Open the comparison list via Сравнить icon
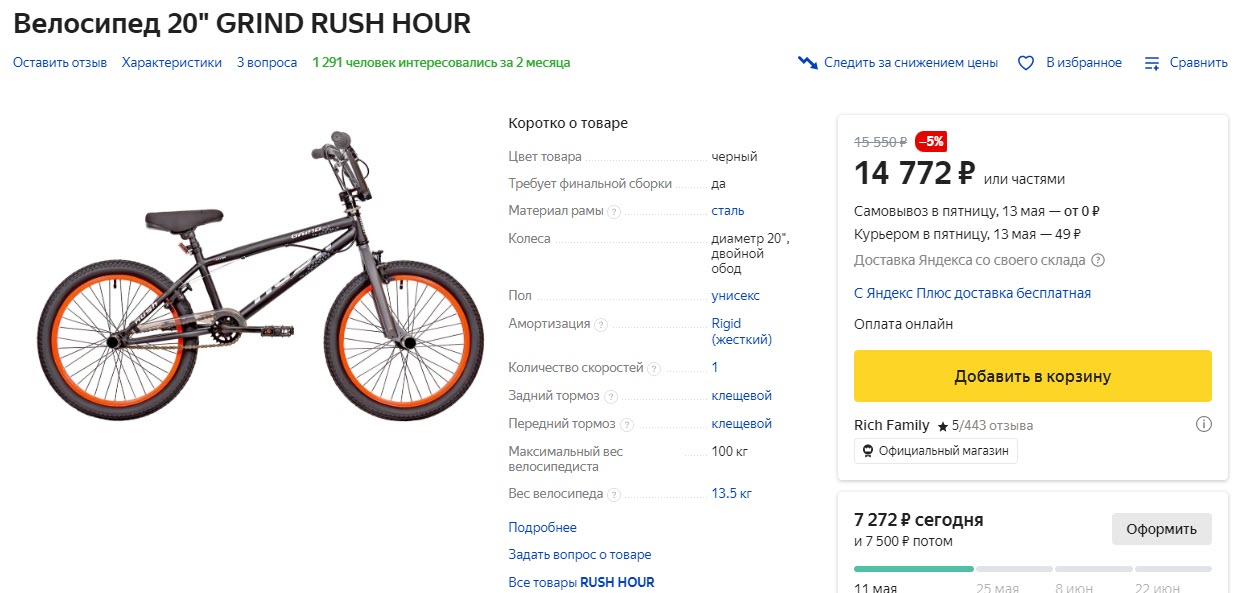Viewport: 1238px width, 593px height. tap(1152, 62)
